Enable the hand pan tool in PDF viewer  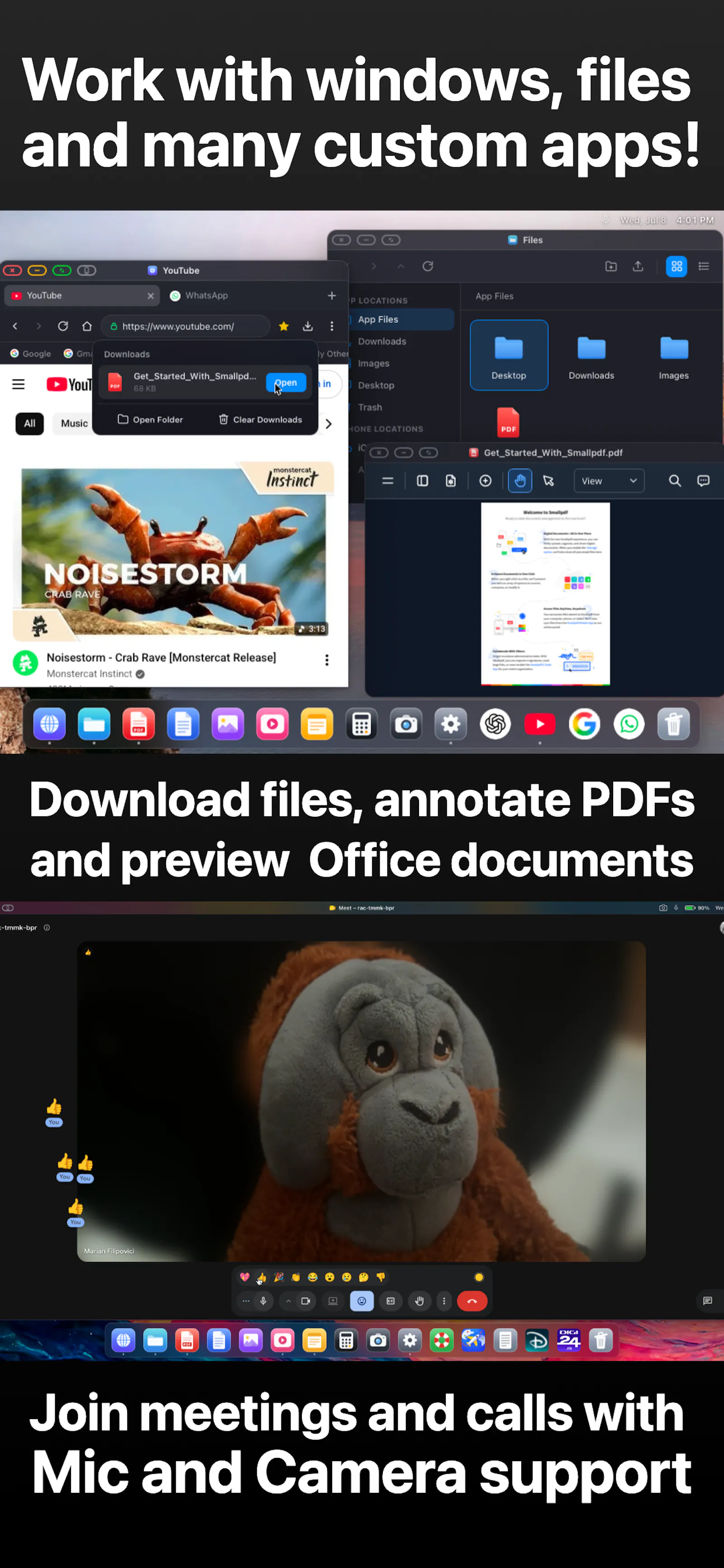[519, 481]
